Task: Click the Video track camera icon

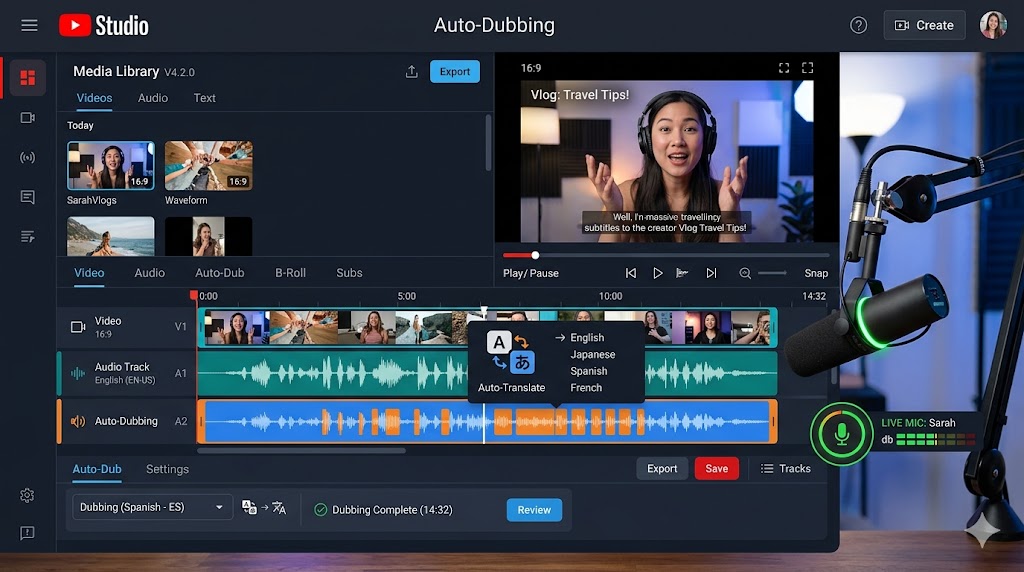Action: (78, 326)
